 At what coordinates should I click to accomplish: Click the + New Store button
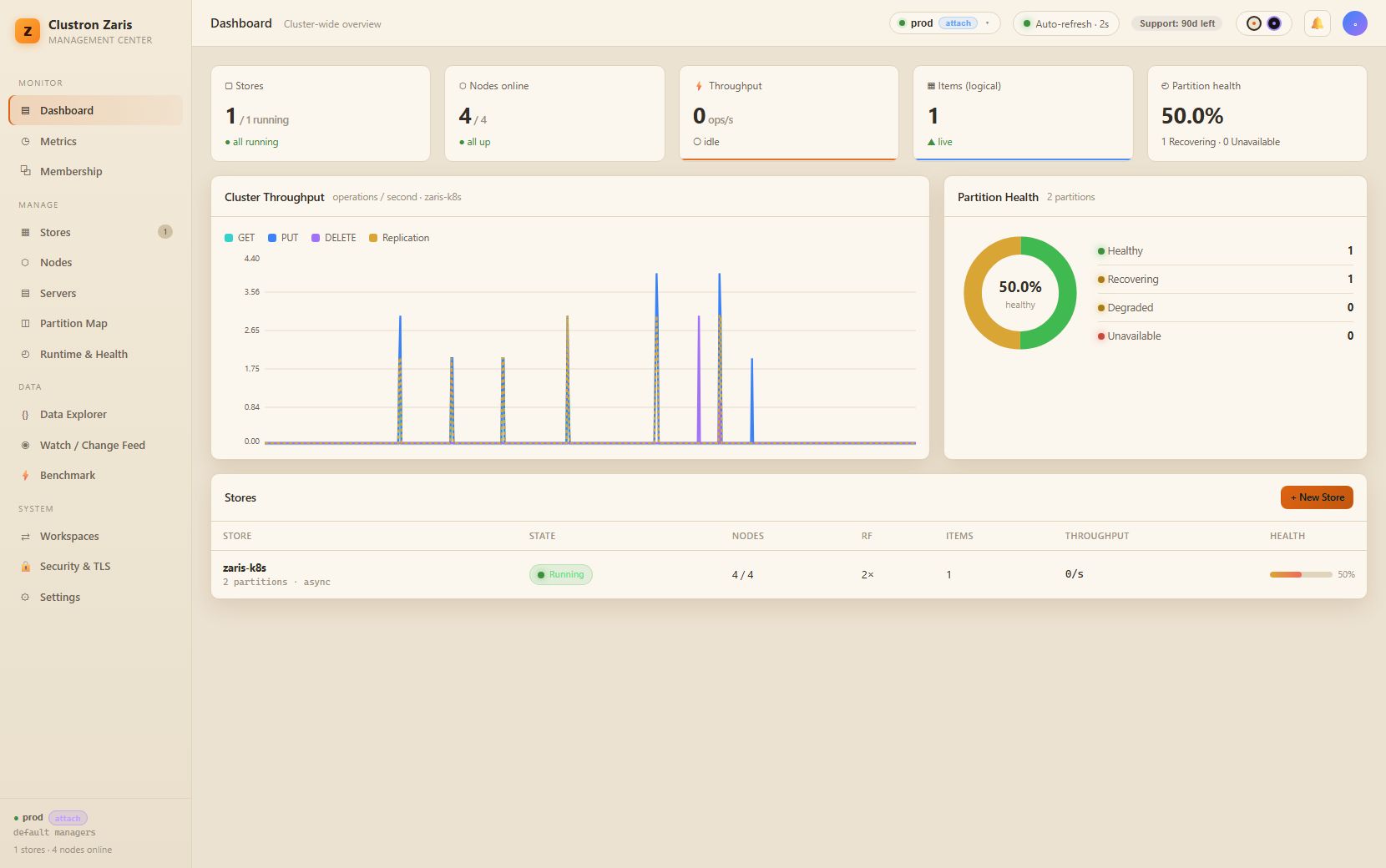(x=1317, y=497)
